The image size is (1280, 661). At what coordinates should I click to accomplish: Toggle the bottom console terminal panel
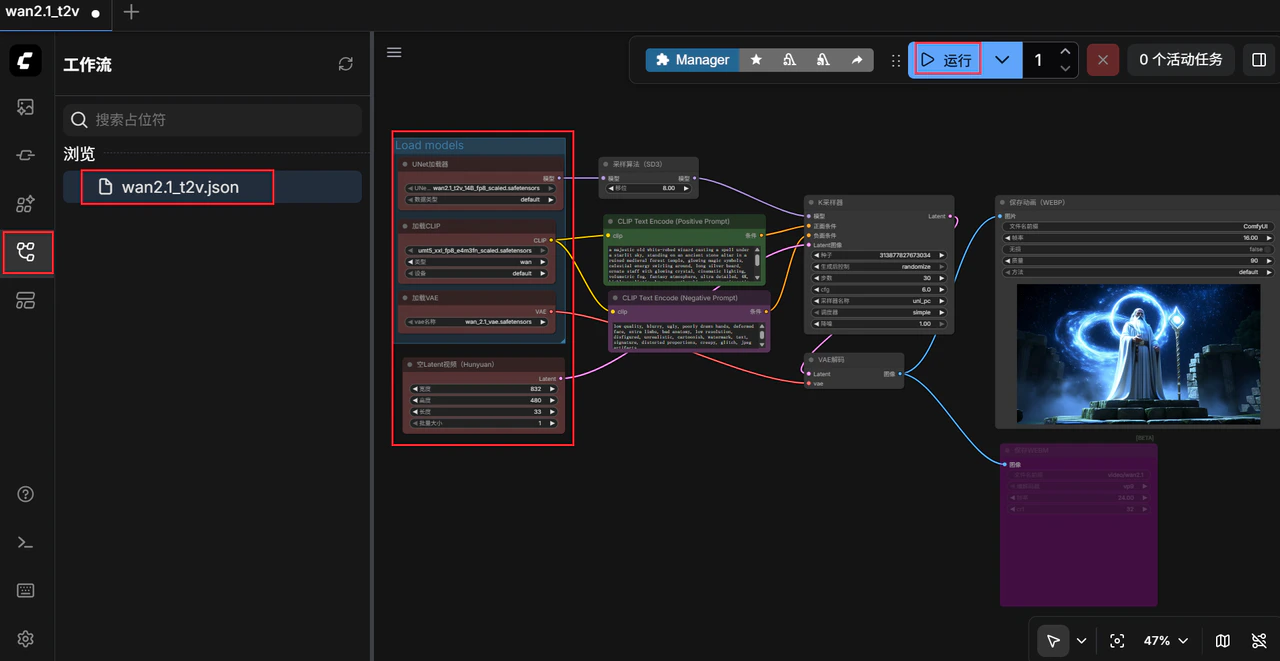(26, 542)
